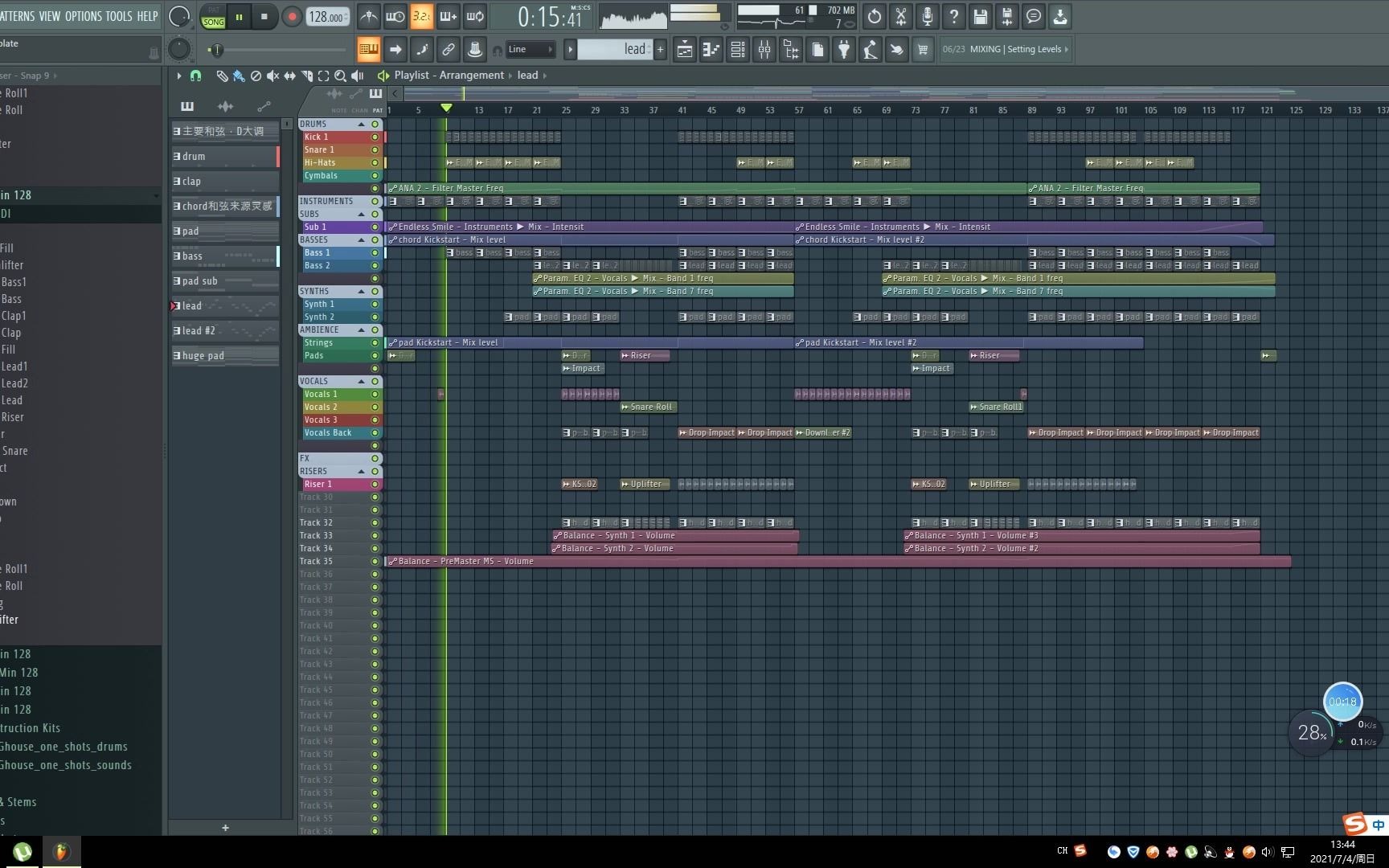Select the Paint brush tool
Screen dimensions: 1389x868
[239, 76]
